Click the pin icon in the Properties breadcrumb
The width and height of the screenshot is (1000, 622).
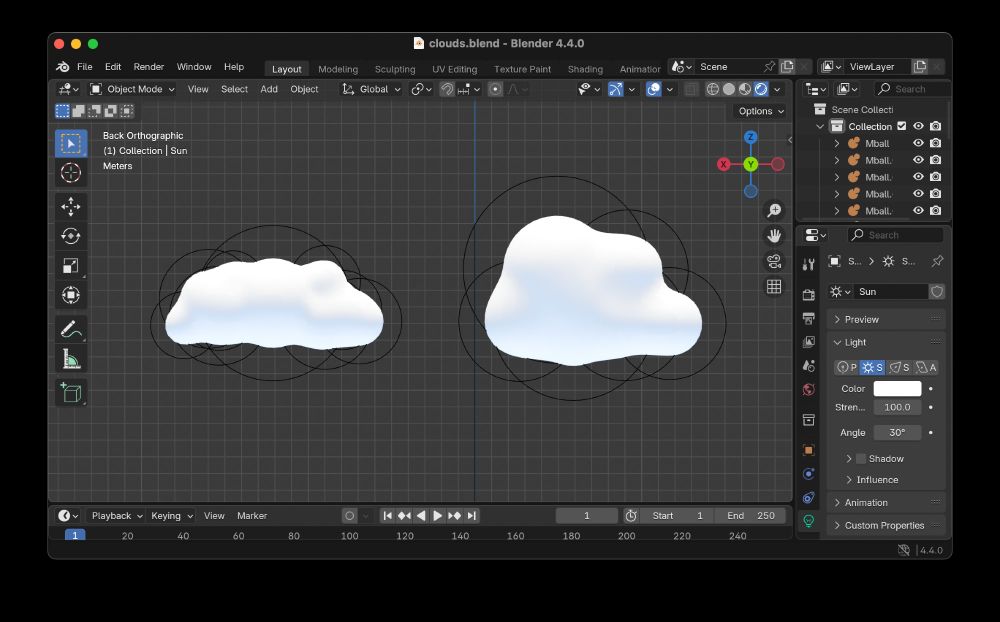tap(937, 261)
